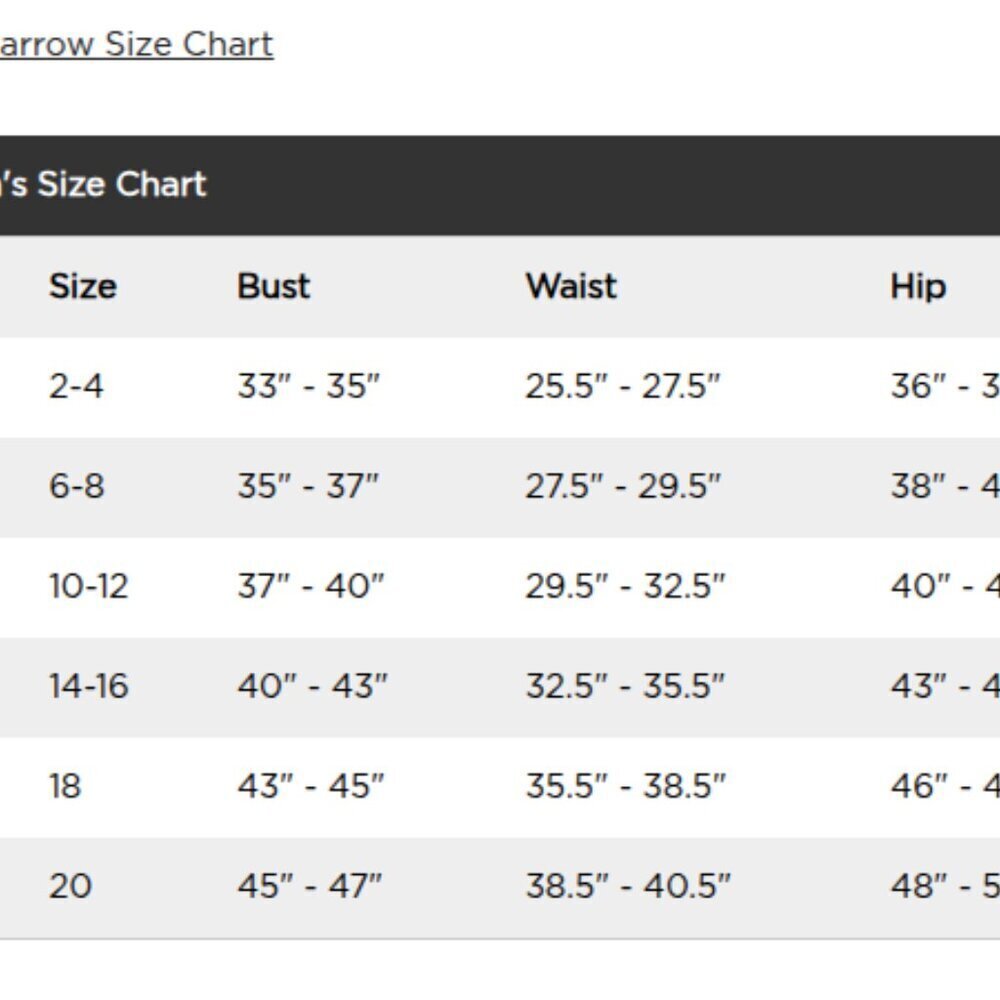1000x1000 pixels.
Task: Click the Size Chart dark header bar
Action: point(500,185)
